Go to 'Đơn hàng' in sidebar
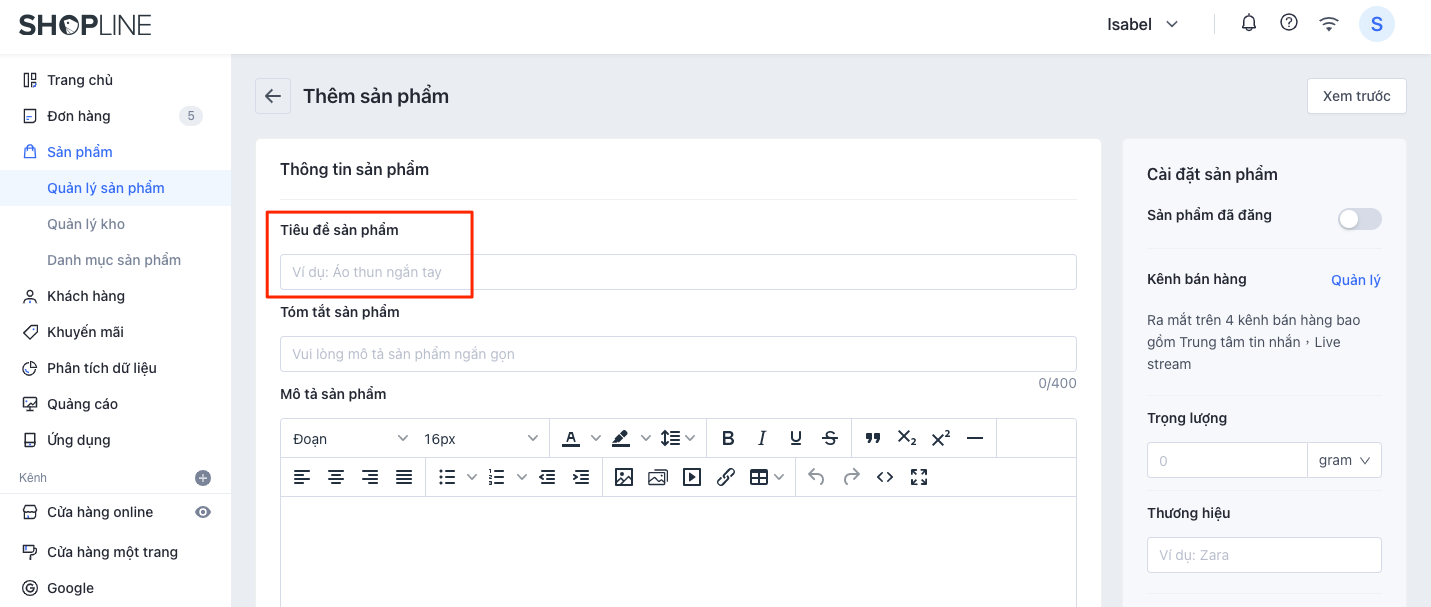 tap(79, 116)
